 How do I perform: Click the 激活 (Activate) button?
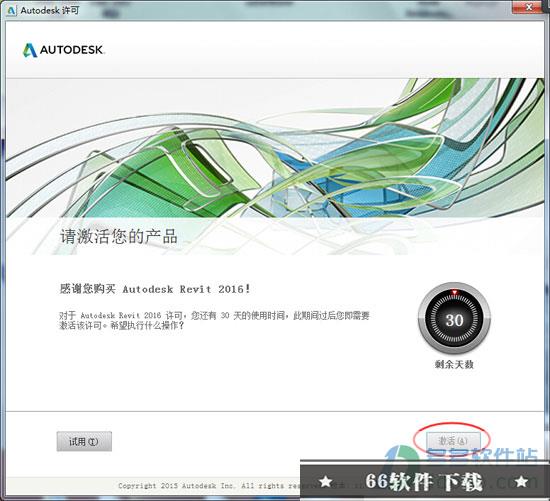(453, 441)
